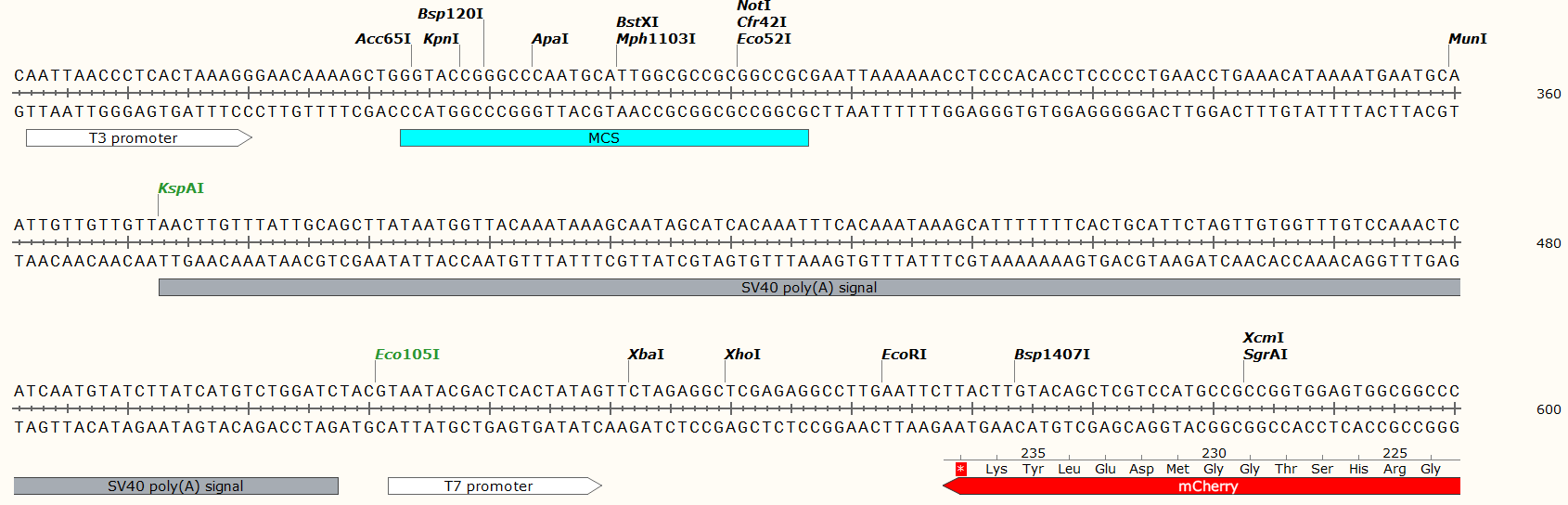Select the SgrAI restriction site label
Screen dimensions: 1568x505
point(1265,355)
